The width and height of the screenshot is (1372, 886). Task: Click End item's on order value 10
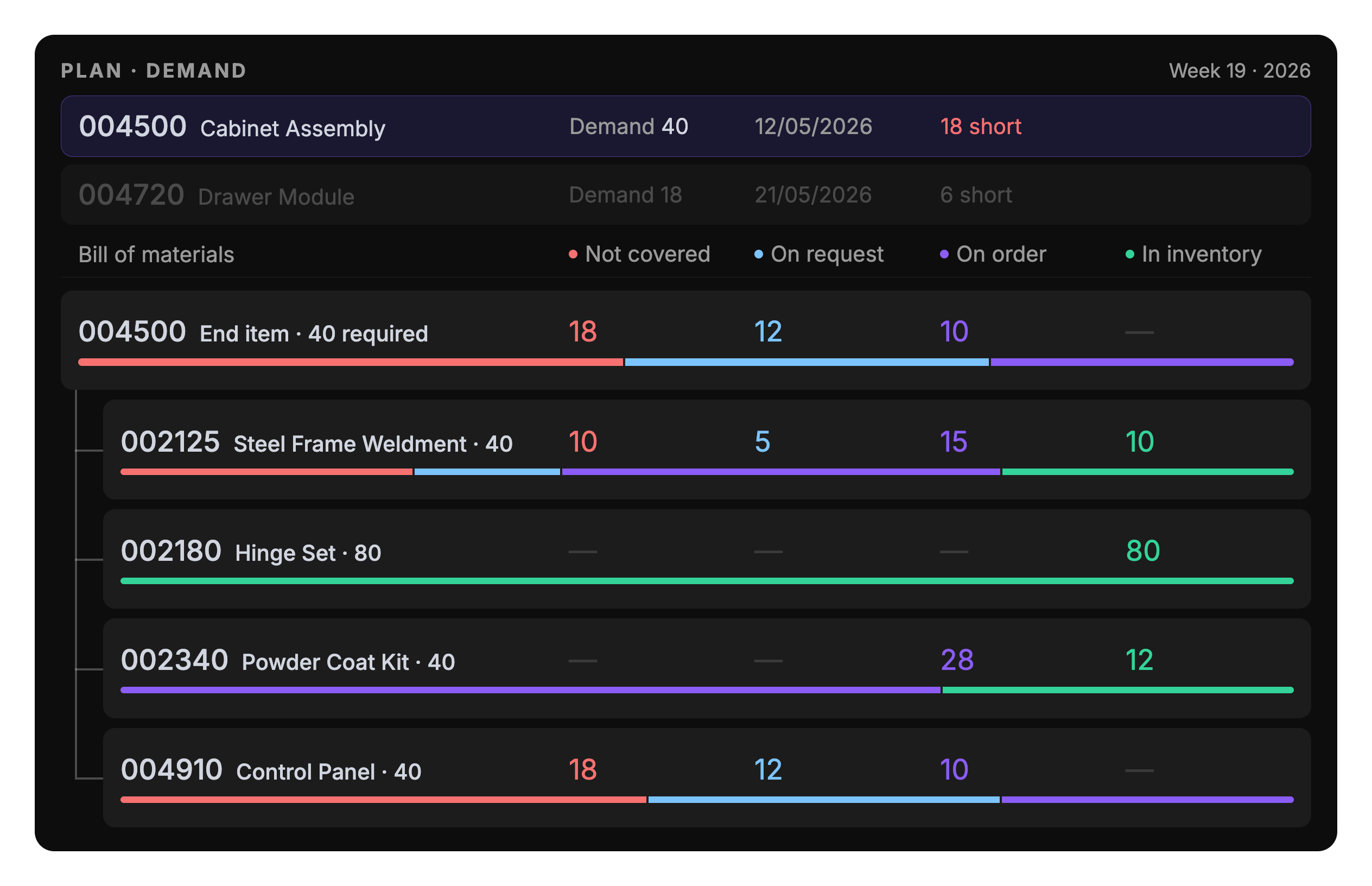point(954,331)
